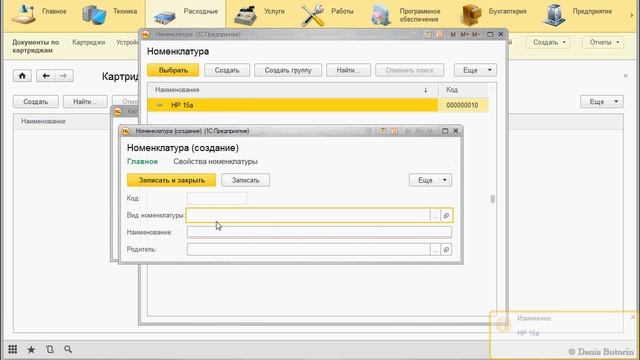Click M button in Номенклатура title bar
640x360 pixels.
point(453,35)
